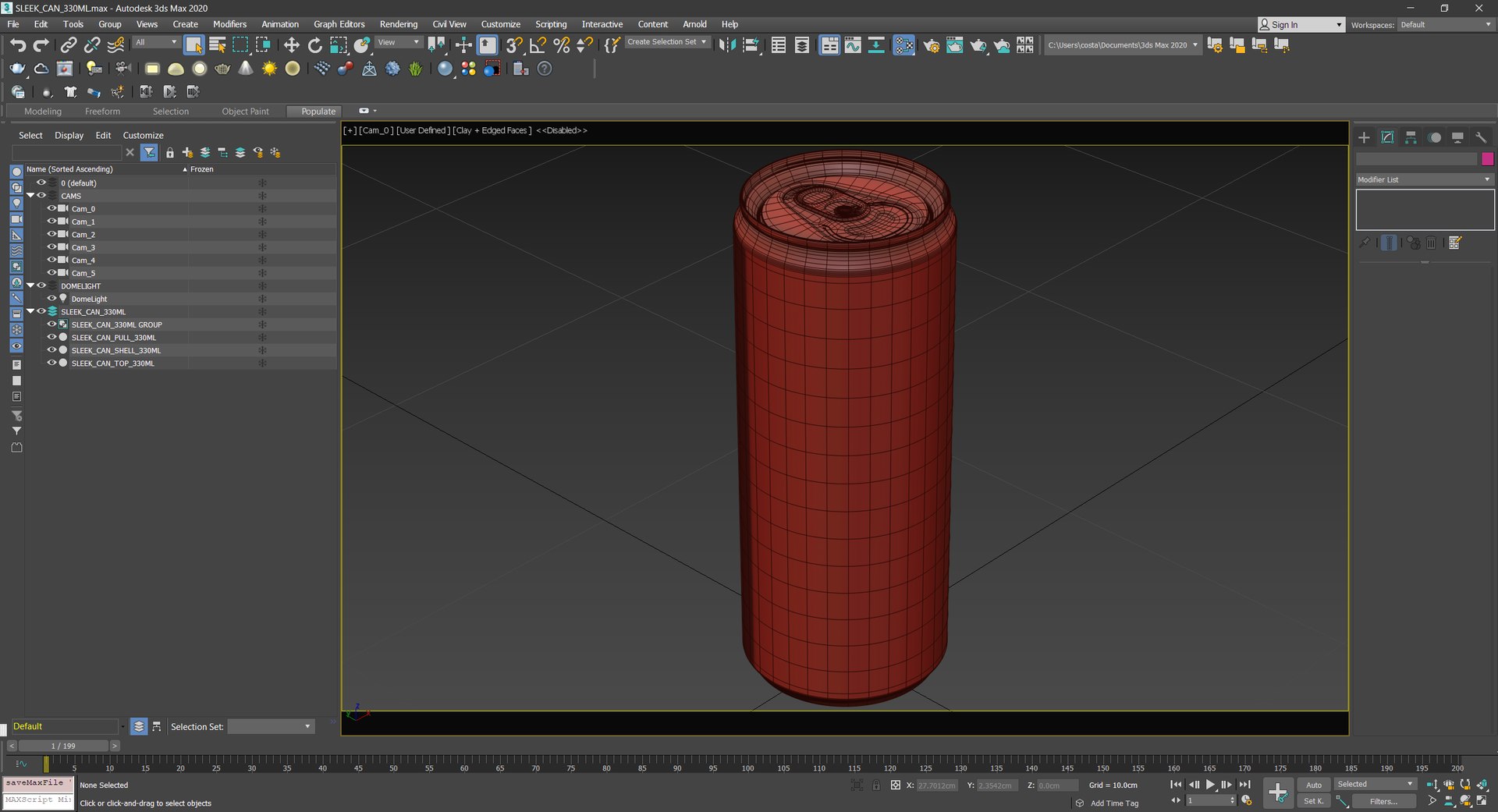The image size is (1498, 812).
Task: Click Configure Modifier Sets icon
Action: click(1454, 243)
